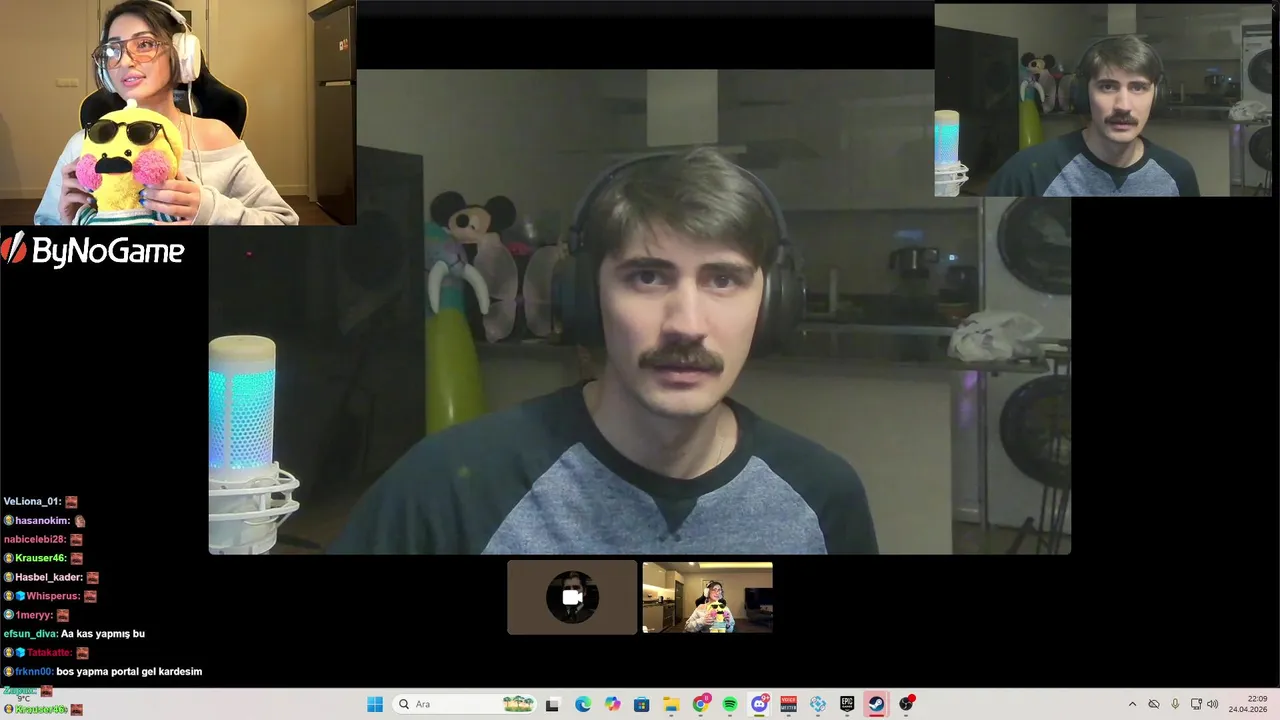Image resolution: width=1280 pixels, height=720 pixels.
Task: Click the taskbar search box labeled Ara
Action: (466, 704)
